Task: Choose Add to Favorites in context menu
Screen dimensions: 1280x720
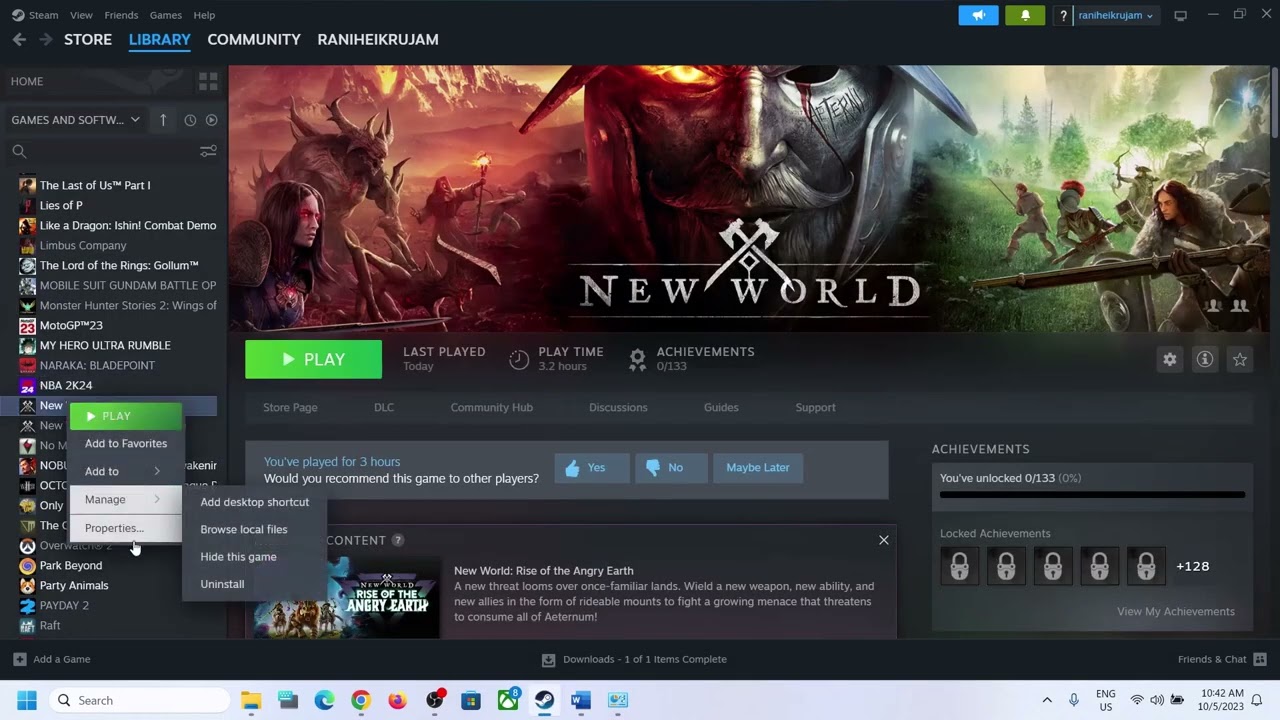Action: (125, 443)
